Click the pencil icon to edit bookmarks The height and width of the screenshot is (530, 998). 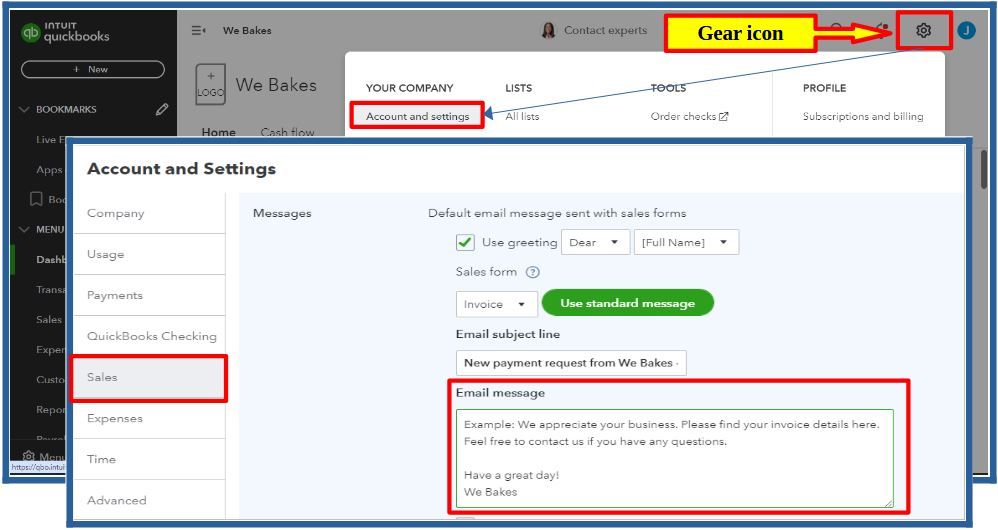[x=162, y=109]
